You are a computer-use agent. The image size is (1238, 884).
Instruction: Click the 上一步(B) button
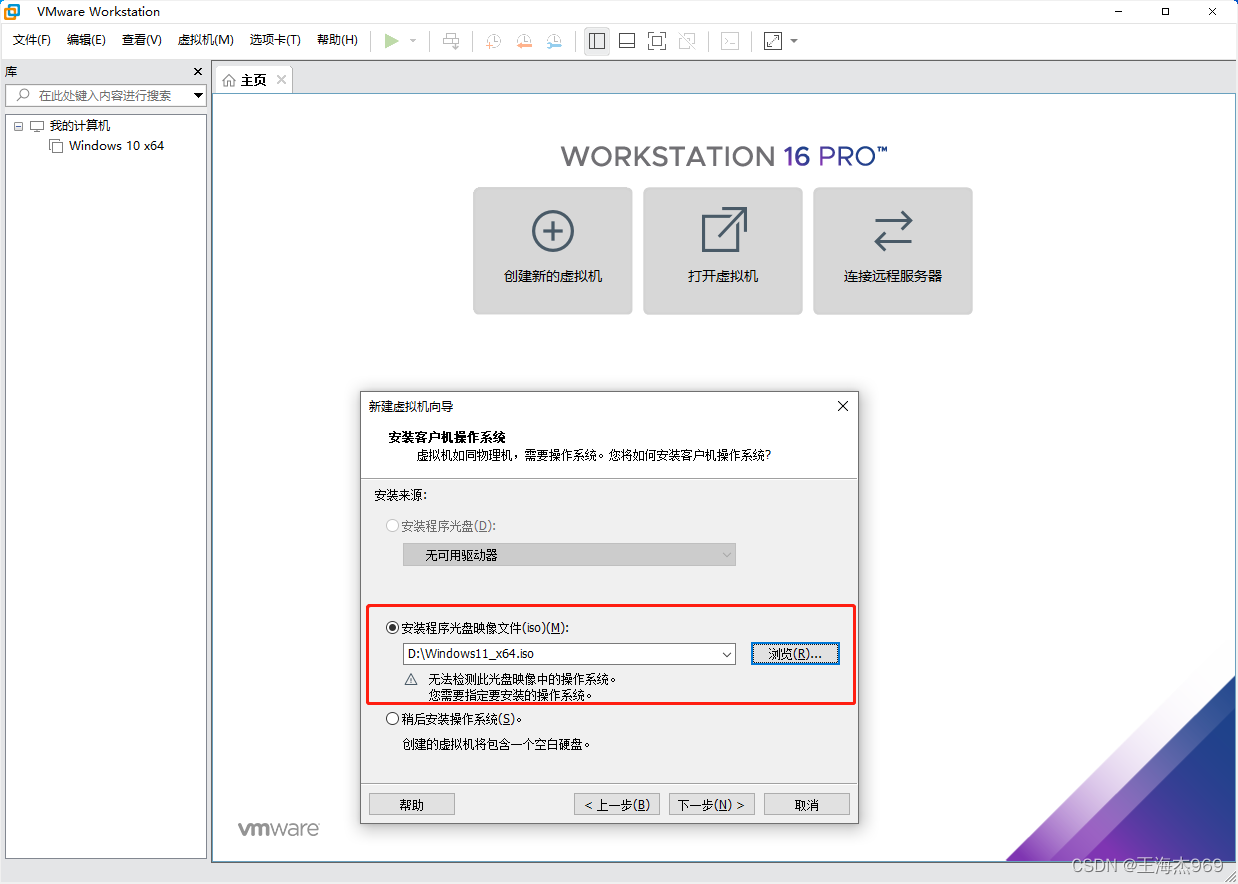pyautogui.click(x=617, y=805)
